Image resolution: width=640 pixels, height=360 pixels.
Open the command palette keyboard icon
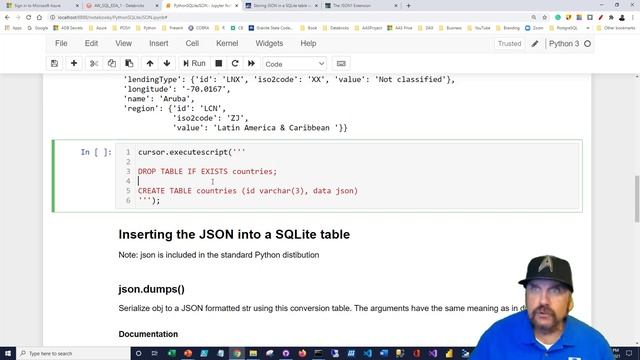[x=341, y=64]
